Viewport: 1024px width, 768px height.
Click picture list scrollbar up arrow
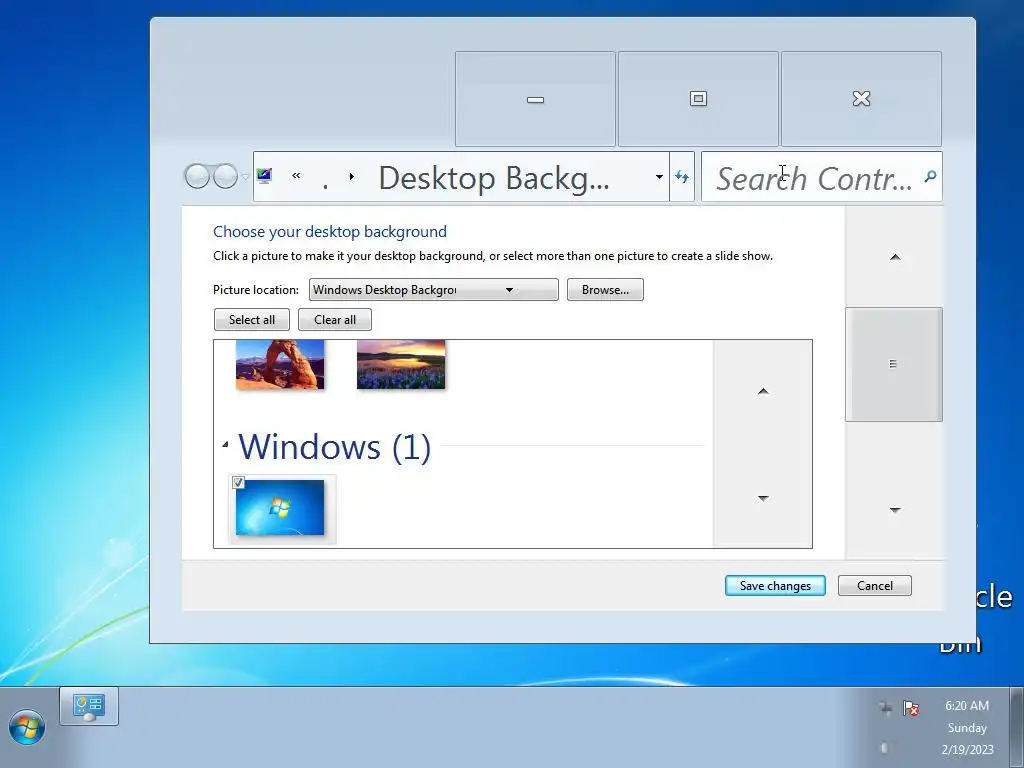point(763,391)
